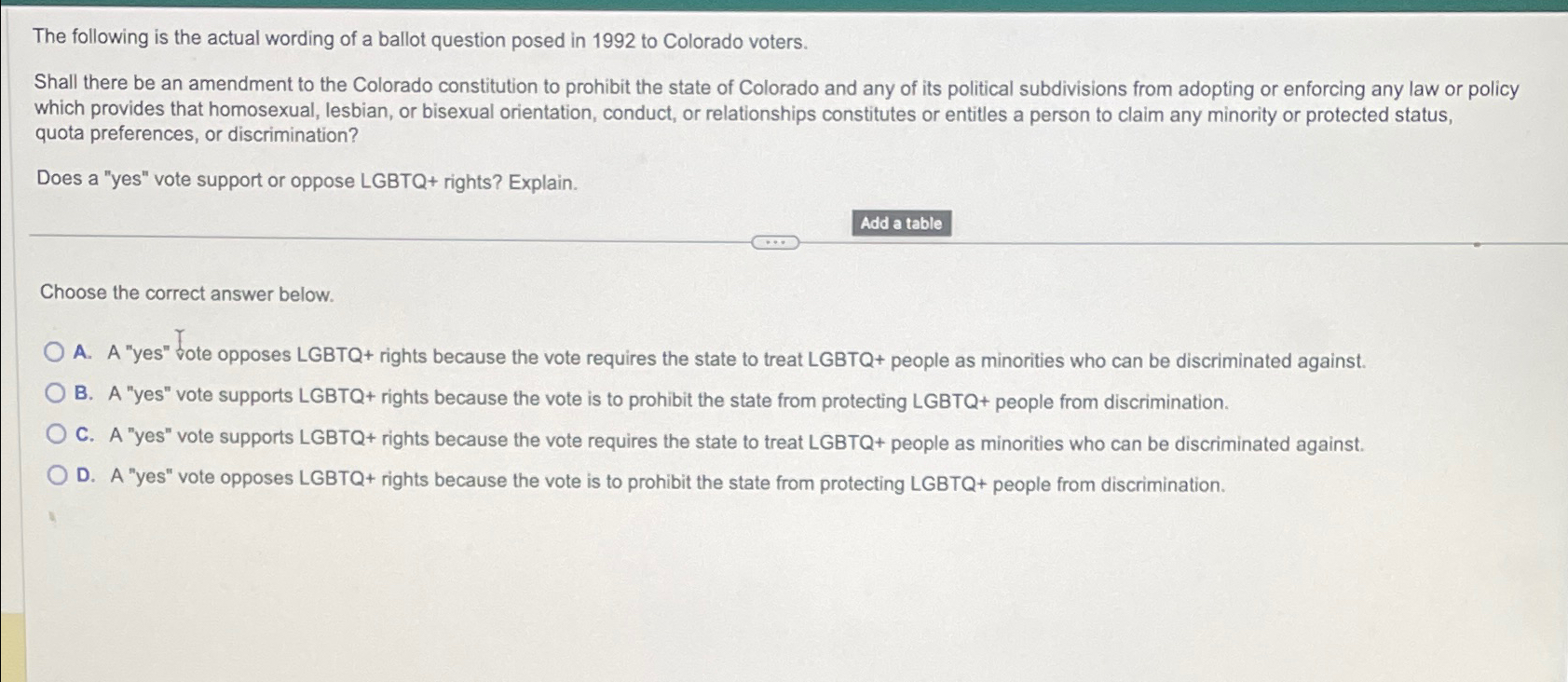This screenshot has height=682, width=1568.
Task: Place the text cursor near option A
Action: click(x=178, y=337)
